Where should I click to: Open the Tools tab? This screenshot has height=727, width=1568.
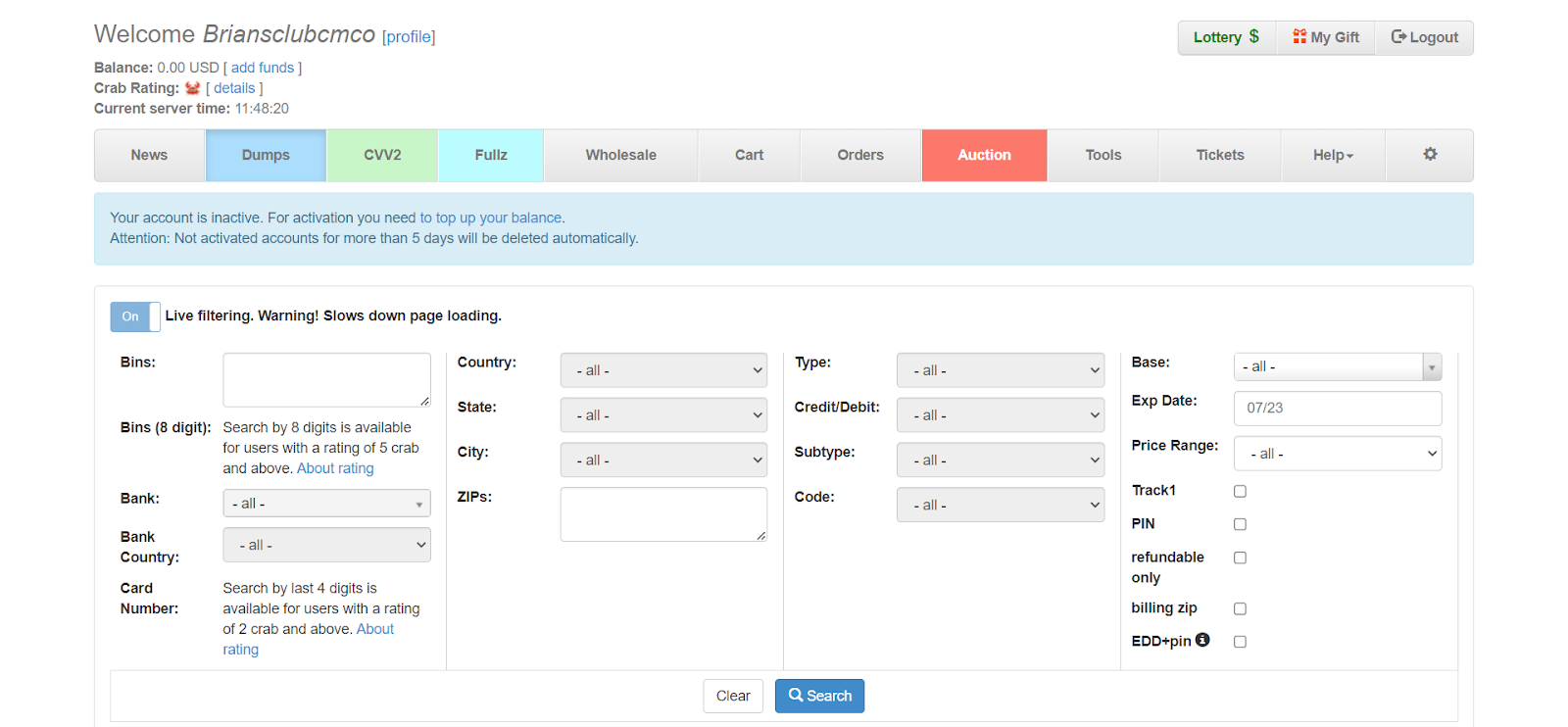pos(1103,155)
